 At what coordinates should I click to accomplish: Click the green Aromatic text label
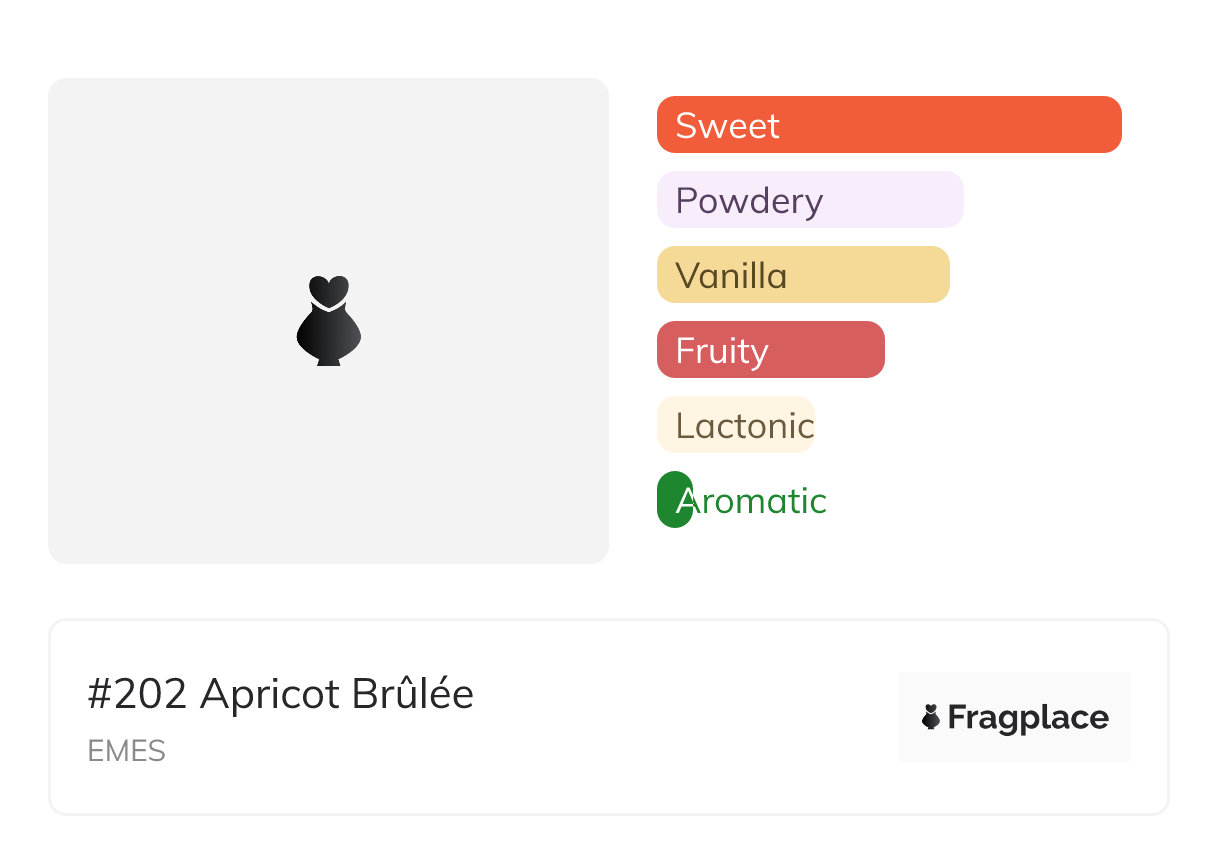pos(760,501)
